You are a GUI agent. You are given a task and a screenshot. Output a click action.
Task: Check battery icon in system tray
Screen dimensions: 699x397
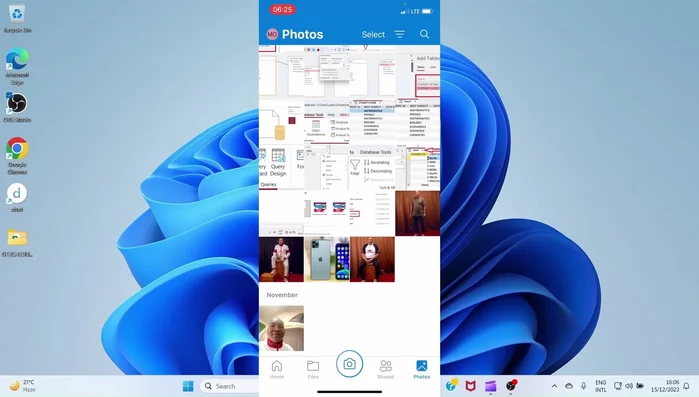[x=640, y=386]
